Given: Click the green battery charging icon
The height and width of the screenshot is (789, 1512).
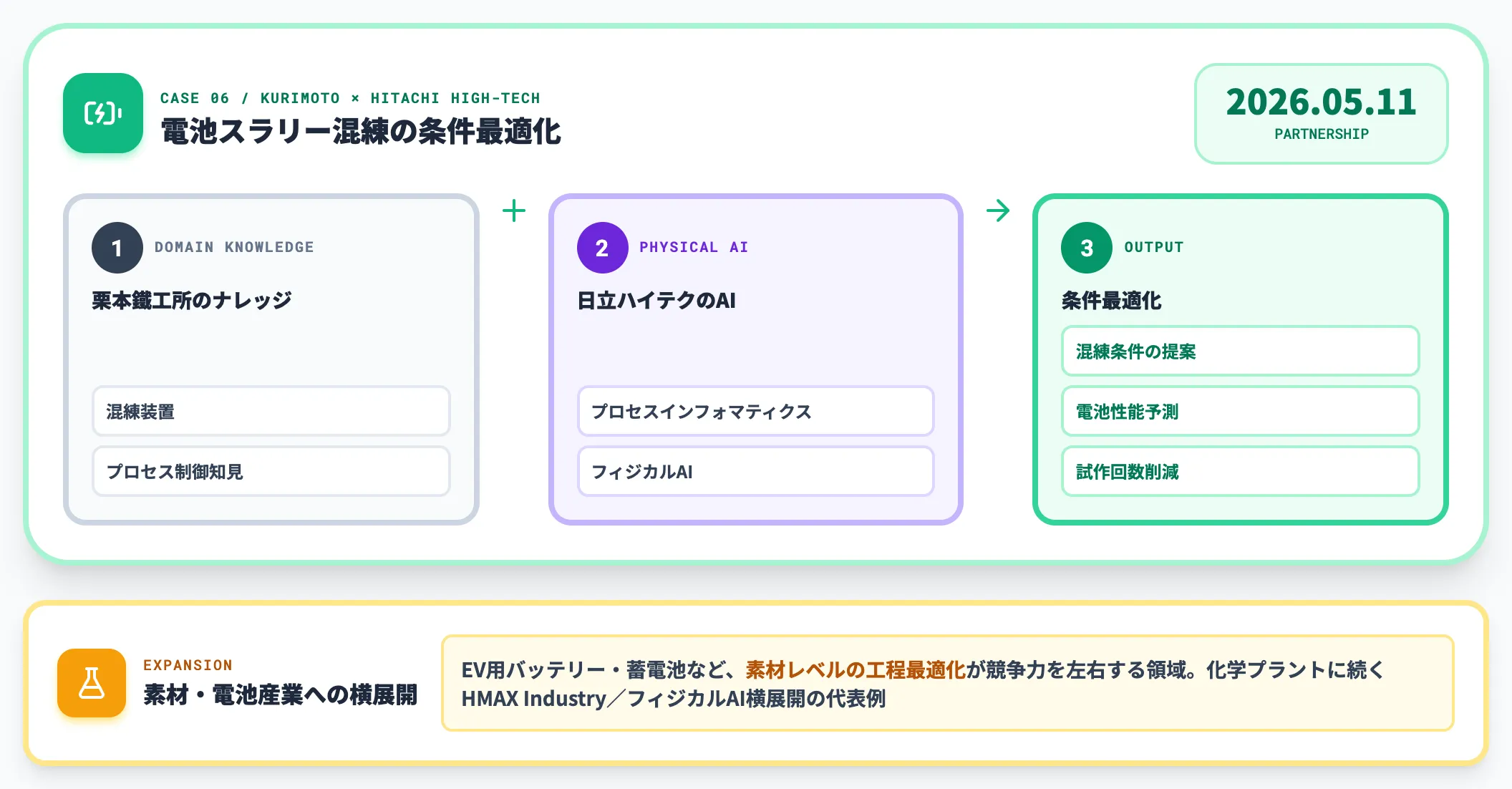Looking at the screenshot, I should (x=103, y=113).
